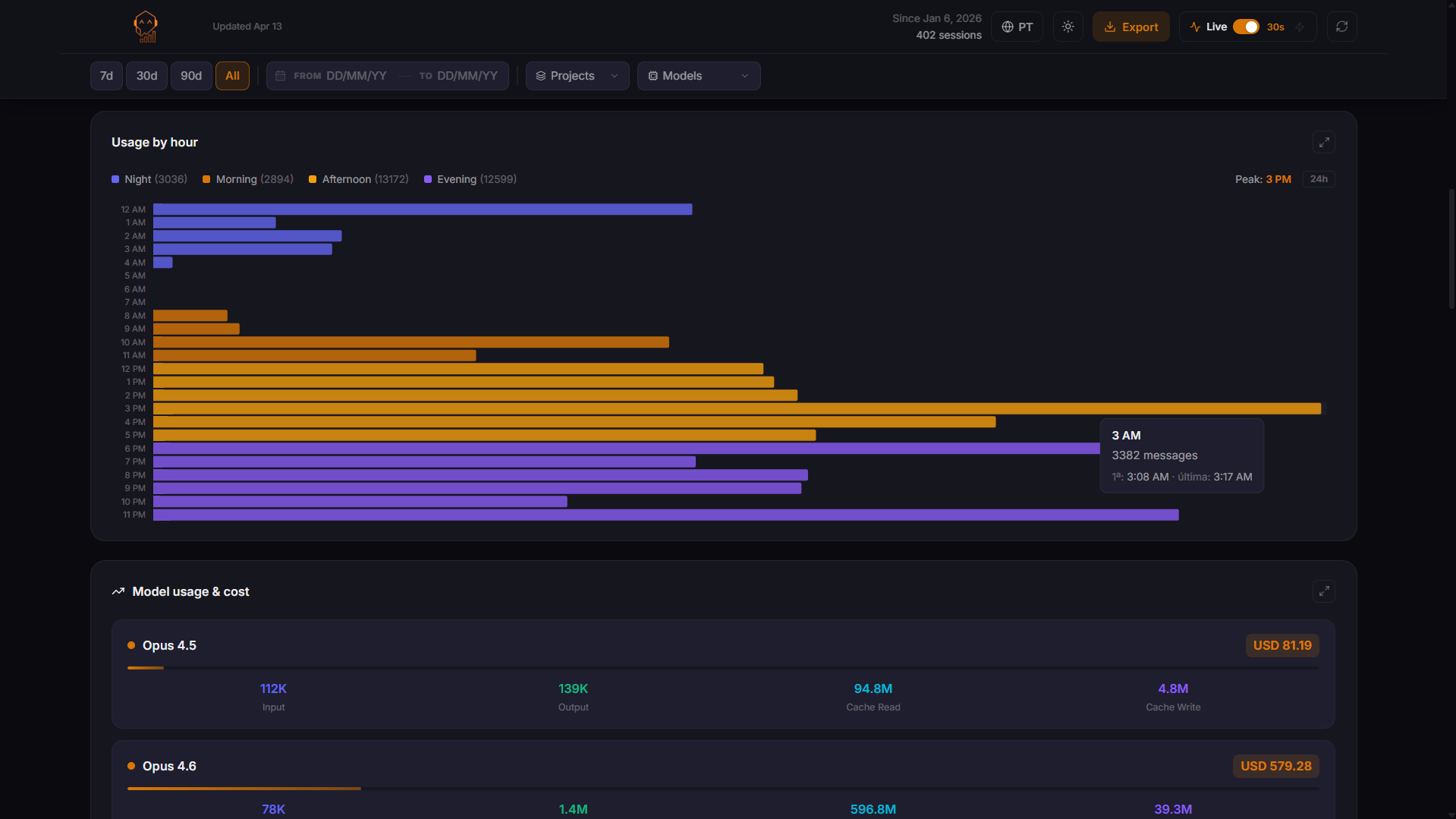This screenshot has height=819, width=1456.
Task: Click the calendar icon in date range
Action: (x=280, y=76)
